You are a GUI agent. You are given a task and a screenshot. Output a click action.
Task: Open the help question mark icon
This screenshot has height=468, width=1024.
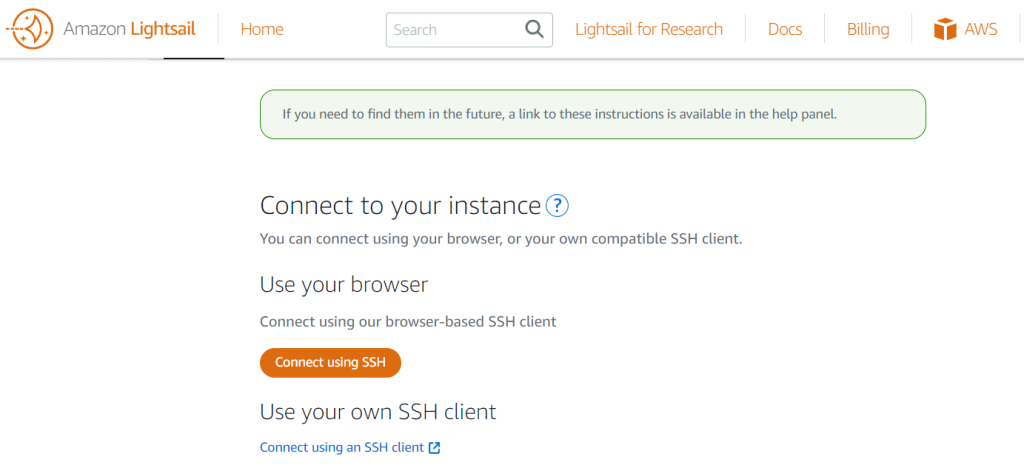pyautogui.click(x=557, y=206)
